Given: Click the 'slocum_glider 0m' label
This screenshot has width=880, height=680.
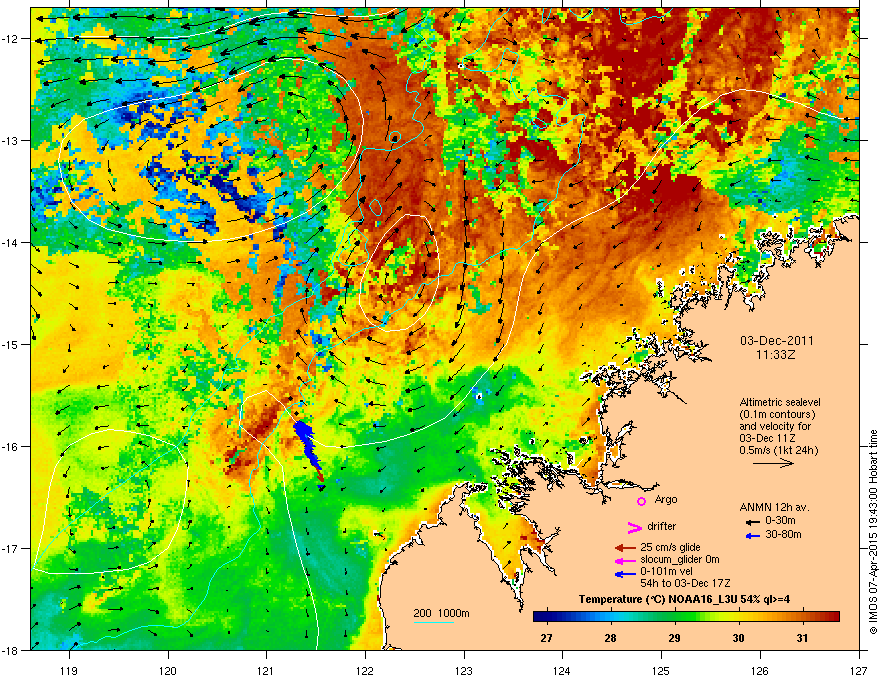Looking at the screenshot, I should click(x=680, y=559).
